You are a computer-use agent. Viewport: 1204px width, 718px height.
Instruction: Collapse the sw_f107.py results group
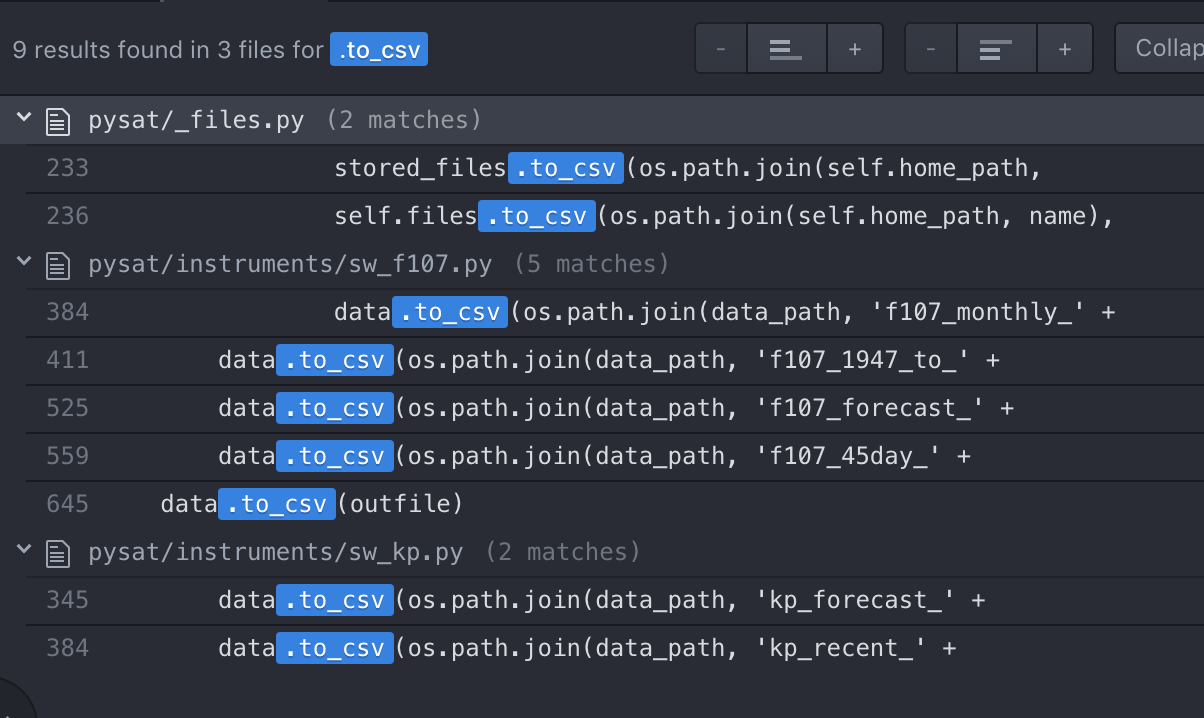[x=24, y=262]
